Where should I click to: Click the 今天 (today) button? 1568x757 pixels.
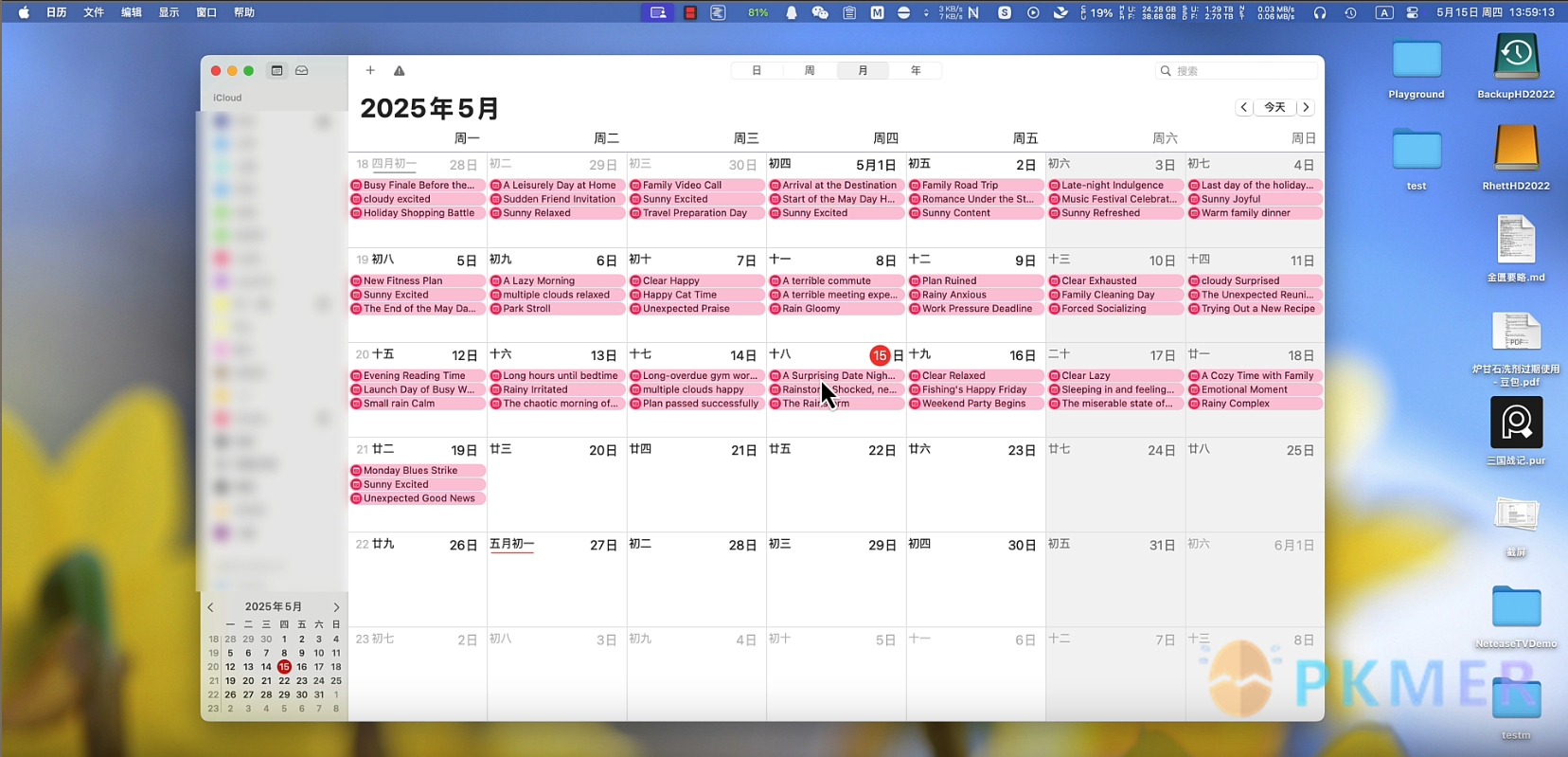1274,107
